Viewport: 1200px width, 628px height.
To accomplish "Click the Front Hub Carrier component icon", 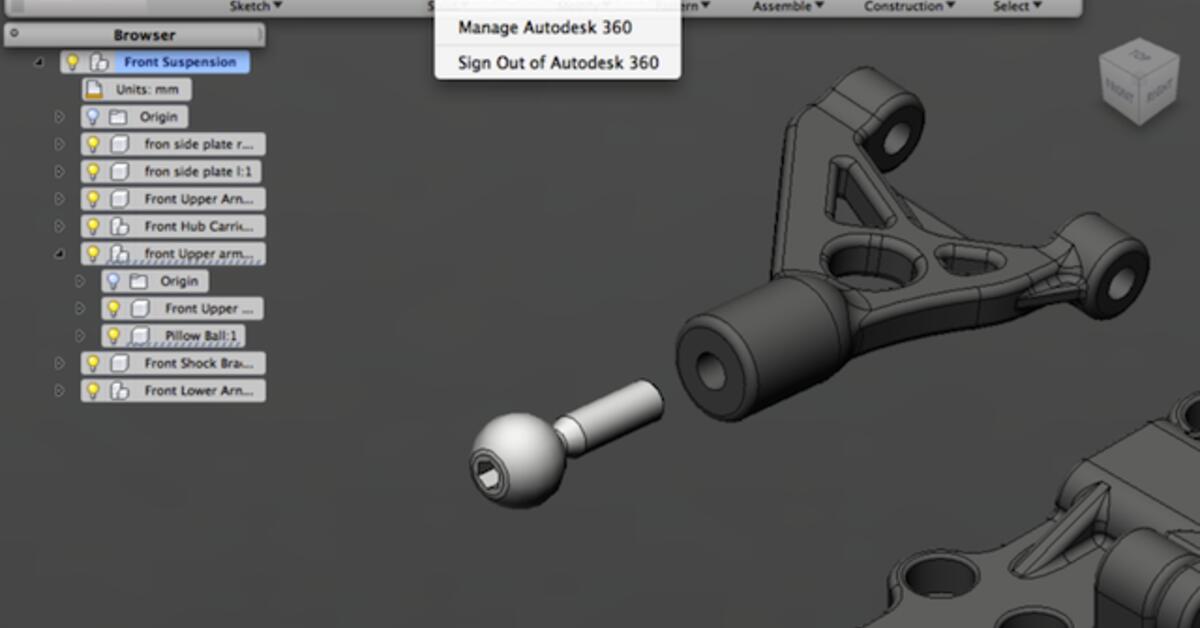I will [121, 226].
